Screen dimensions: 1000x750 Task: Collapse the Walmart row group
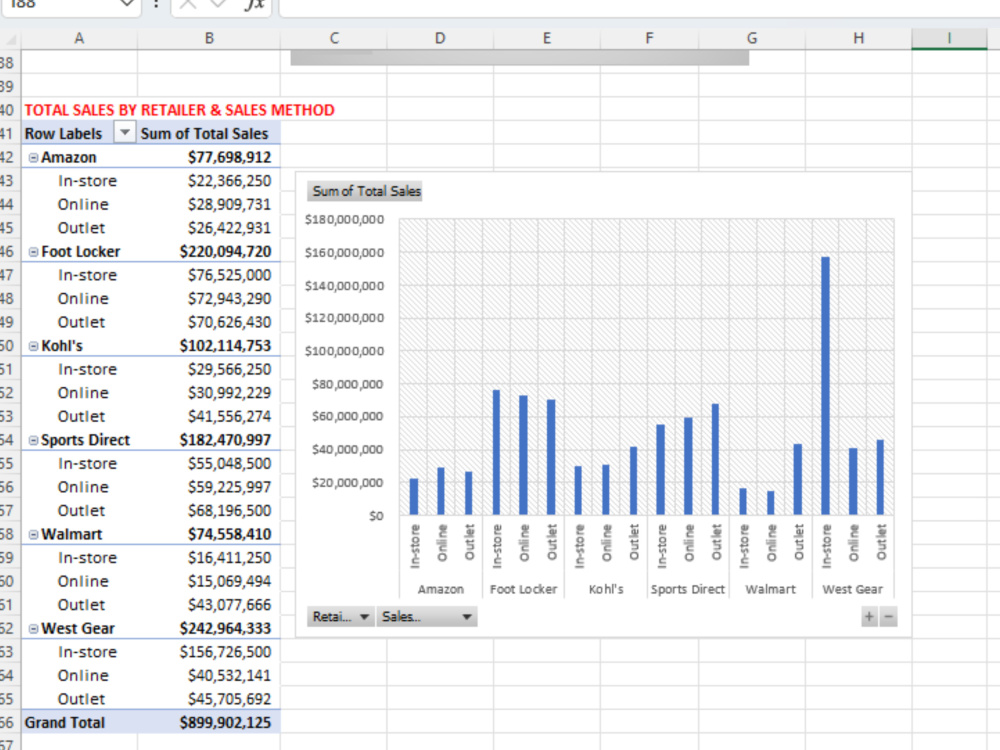coord(33,534)
